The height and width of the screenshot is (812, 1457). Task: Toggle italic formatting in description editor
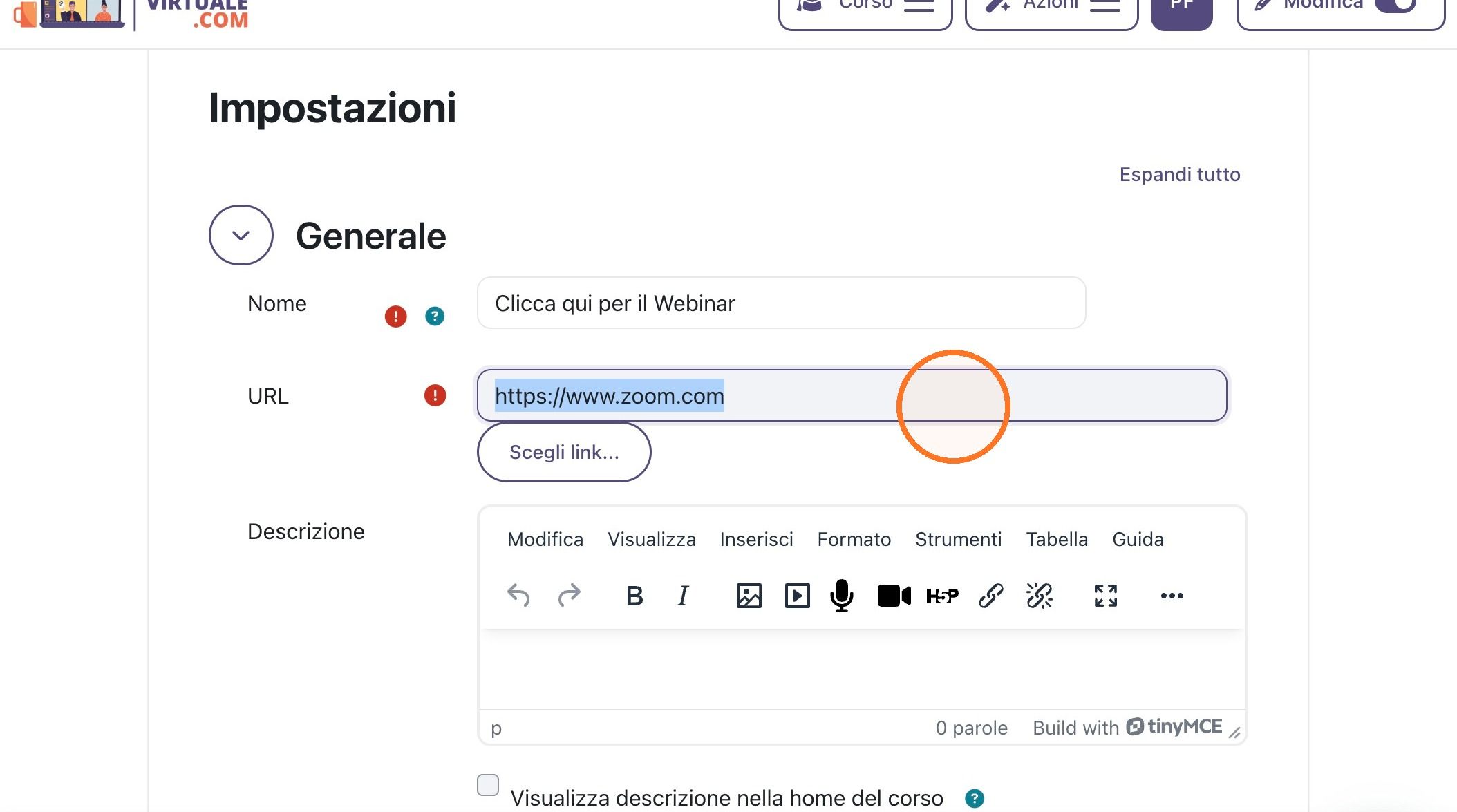tap(683, 596)
